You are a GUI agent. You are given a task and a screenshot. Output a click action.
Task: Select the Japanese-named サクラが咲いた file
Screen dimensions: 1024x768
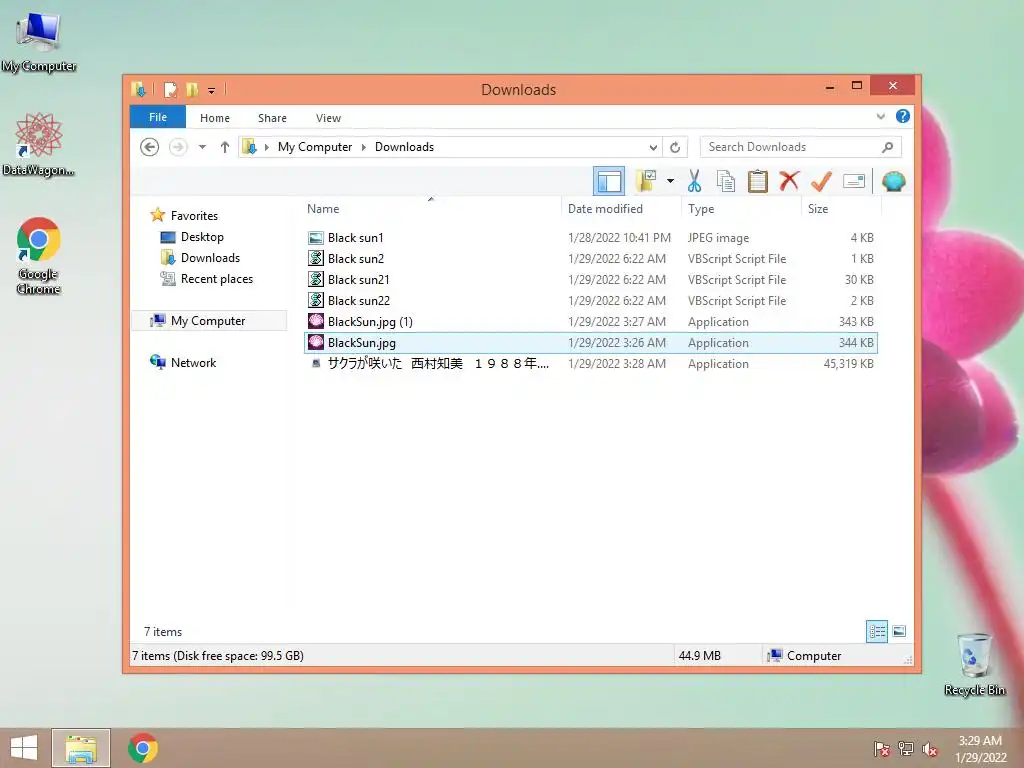click(x=591, y=363)
